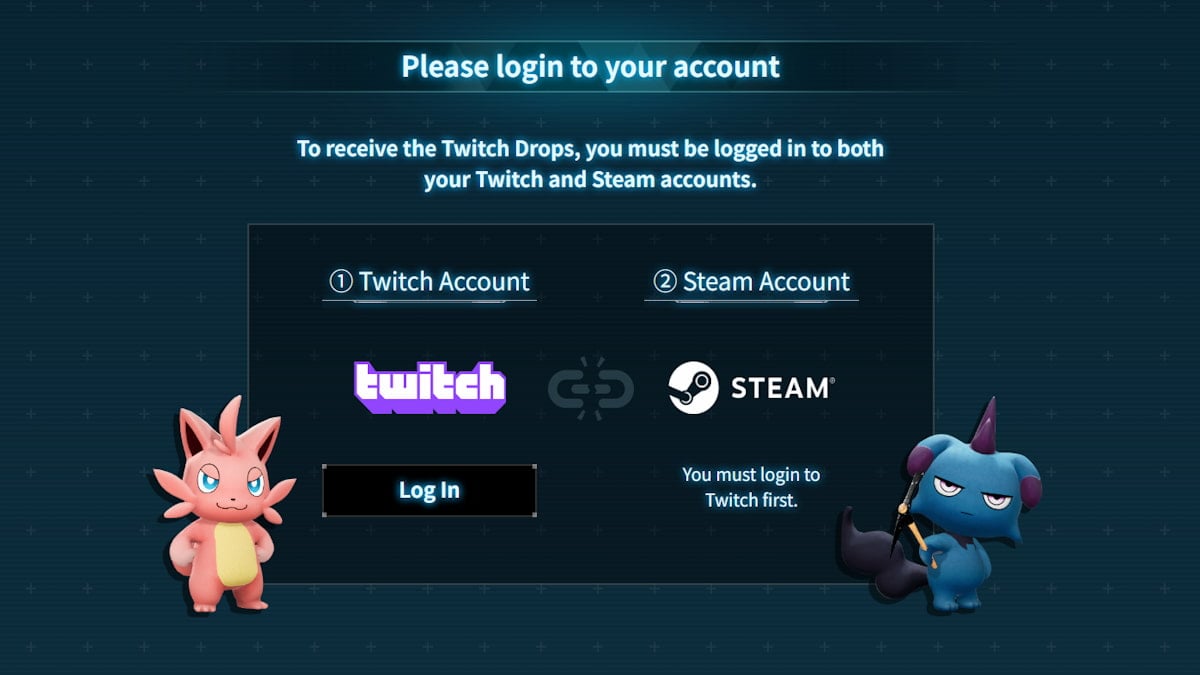Click the purple Twitch logo
The image size is (1200, 675).
[430, 388]
